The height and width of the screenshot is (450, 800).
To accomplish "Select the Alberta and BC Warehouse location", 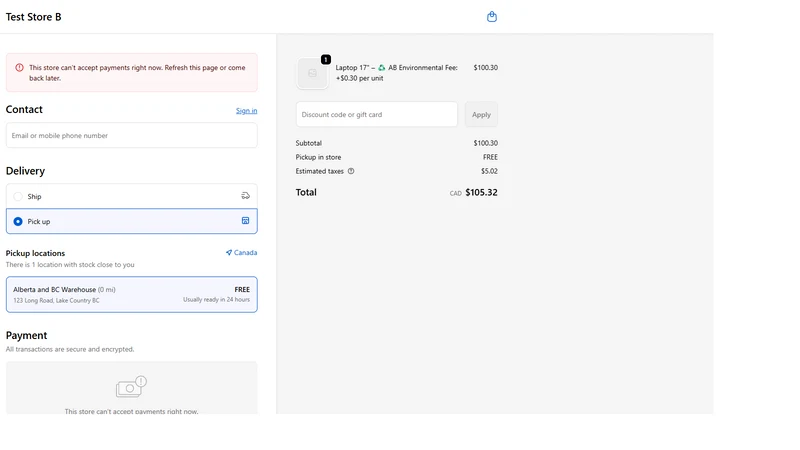I will (132, 294).
